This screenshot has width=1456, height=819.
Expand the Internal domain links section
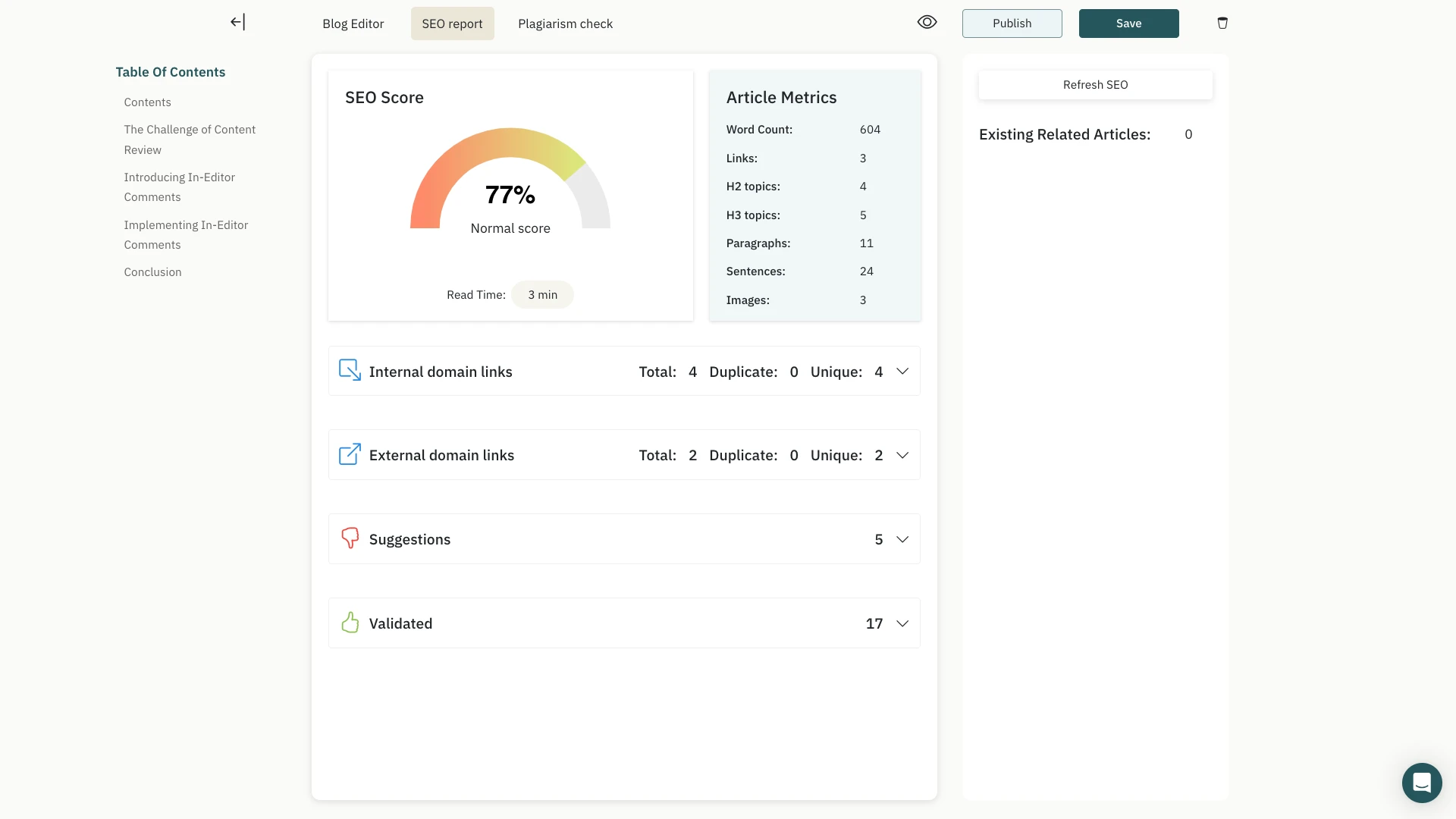tap(902, 372)
